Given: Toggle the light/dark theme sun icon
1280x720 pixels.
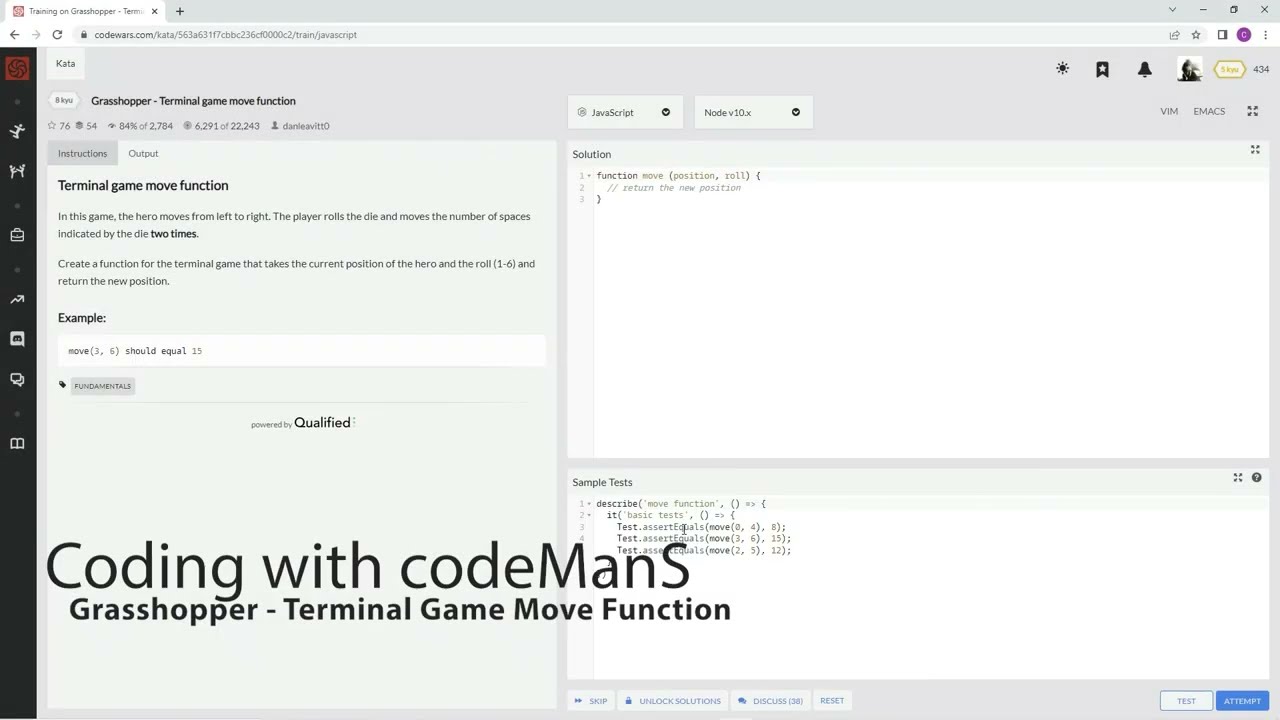Looking at the screenshot, I should [1062, 69].
